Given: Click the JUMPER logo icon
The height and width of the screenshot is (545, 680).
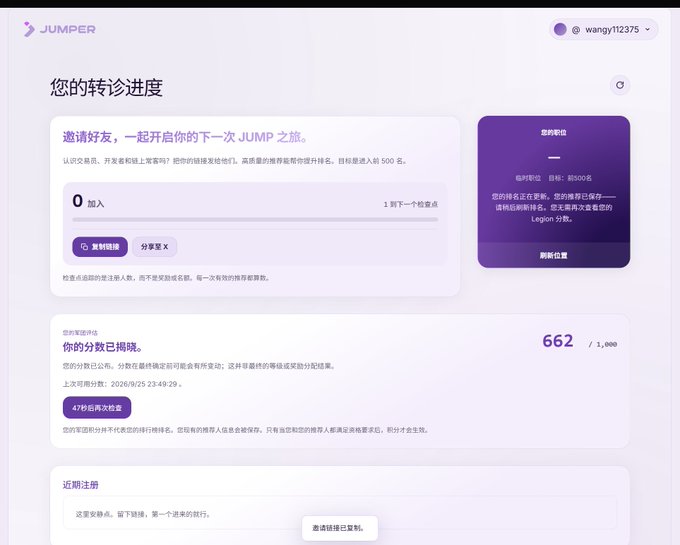Looking at the screenshot, I should tap(29, 29).
